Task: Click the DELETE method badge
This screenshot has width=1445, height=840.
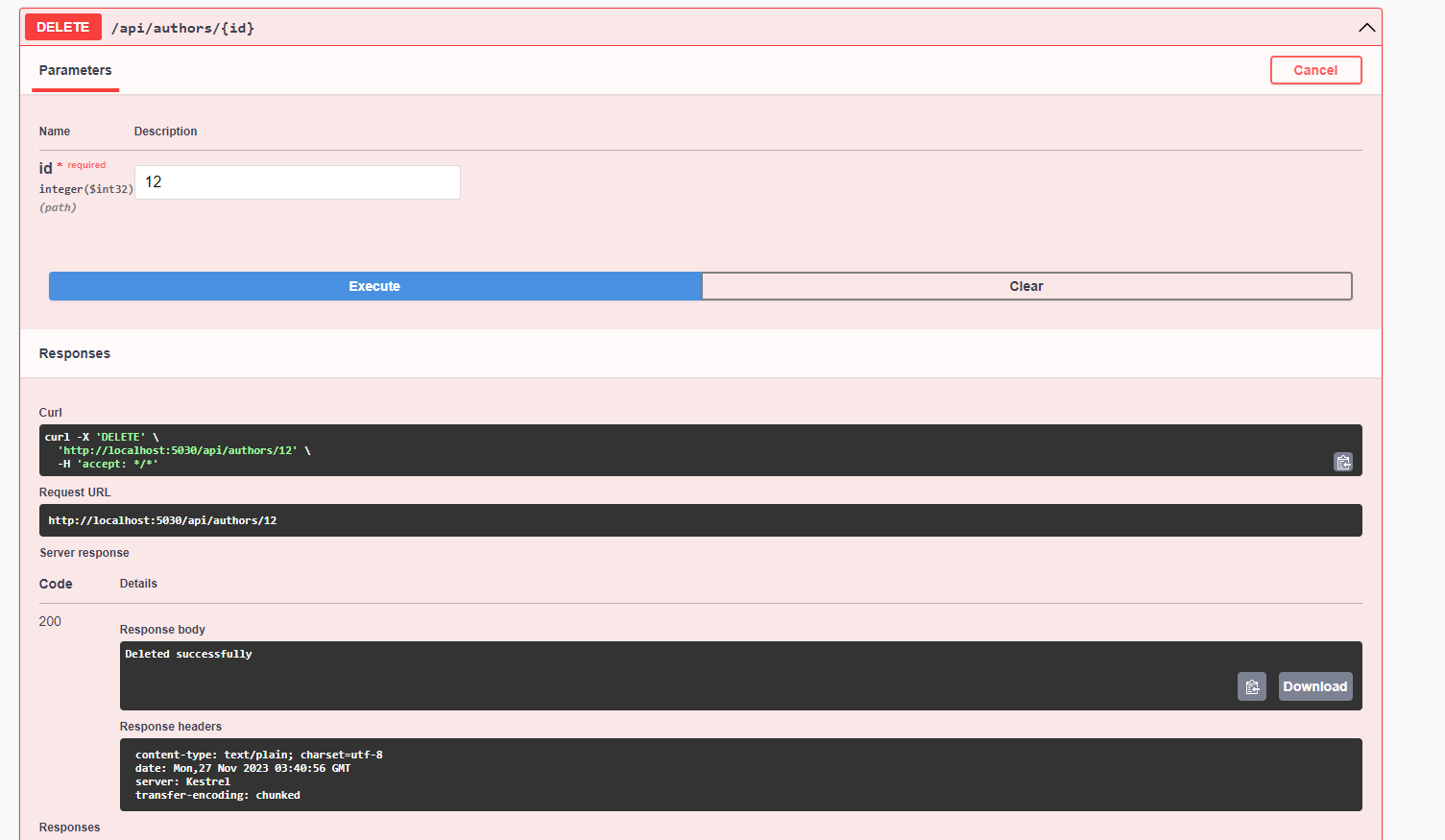Action: click(62, 26)
